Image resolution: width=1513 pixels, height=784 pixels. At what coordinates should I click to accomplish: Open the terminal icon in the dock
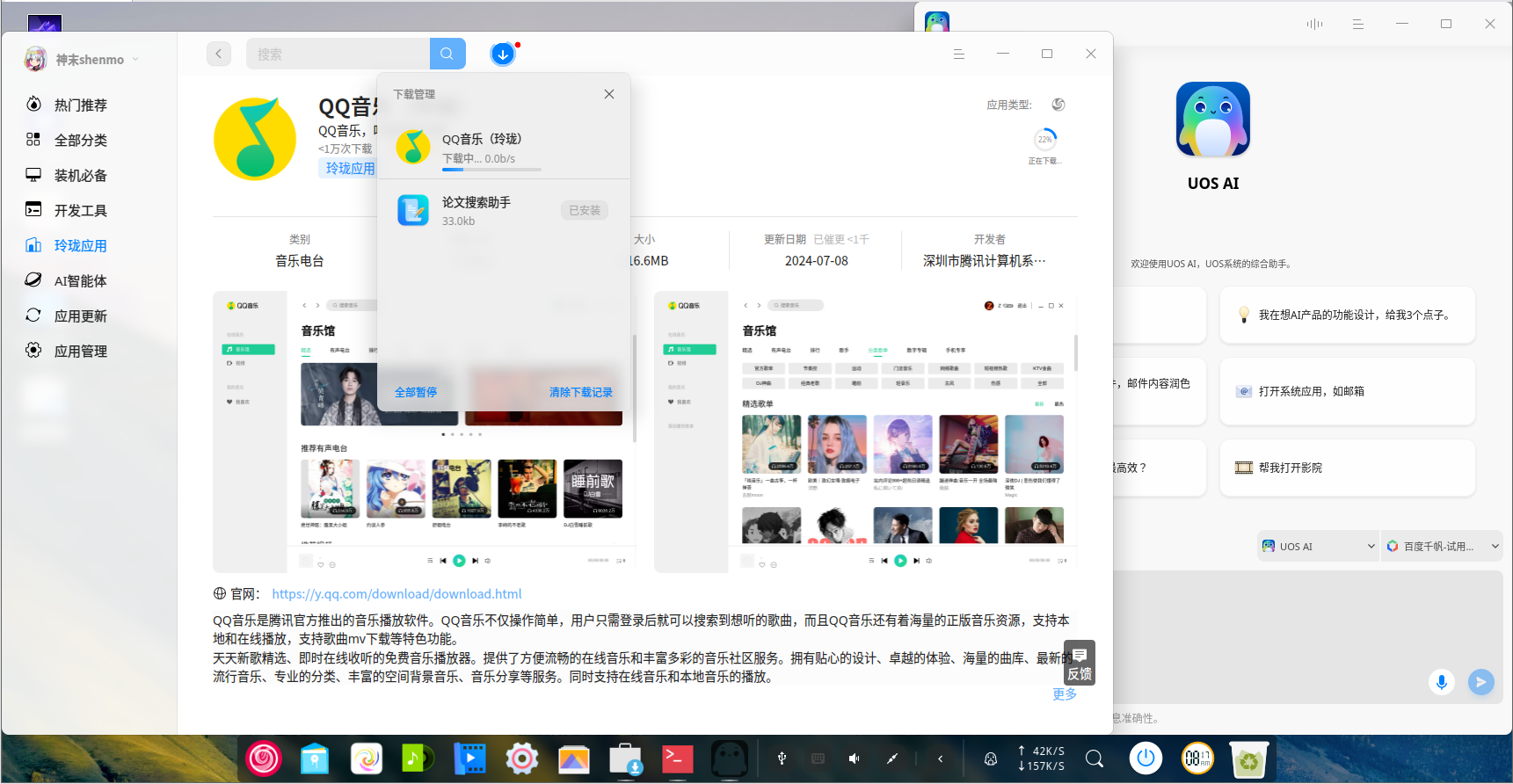tap(677, 759)
